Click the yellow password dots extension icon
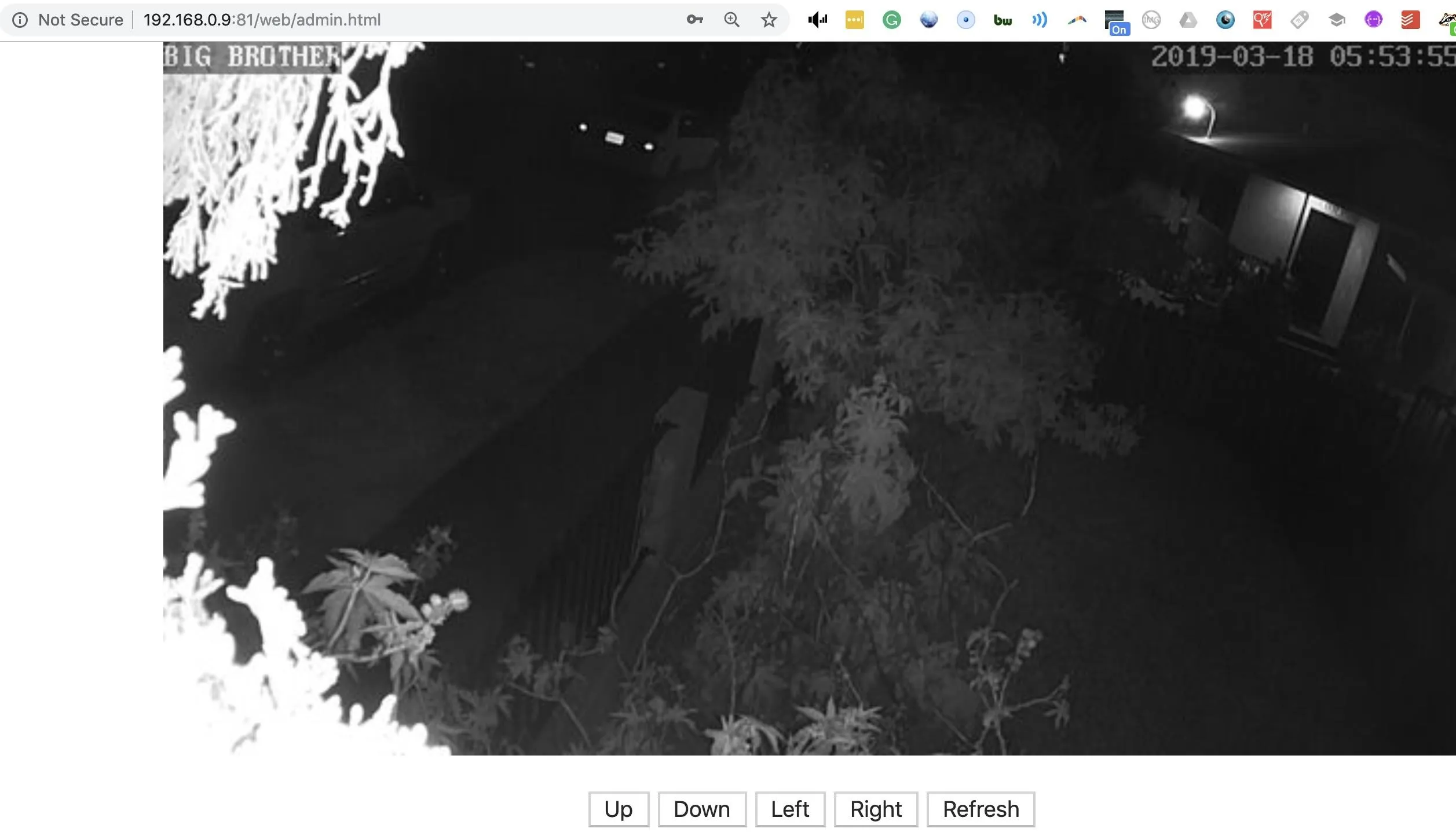Image resolution: width=1456 pixels, height=832 pixels. [x=855, y=20]
